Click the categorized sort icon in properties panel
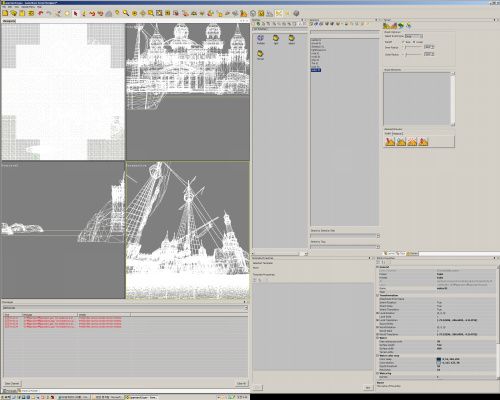 [379, 263]
